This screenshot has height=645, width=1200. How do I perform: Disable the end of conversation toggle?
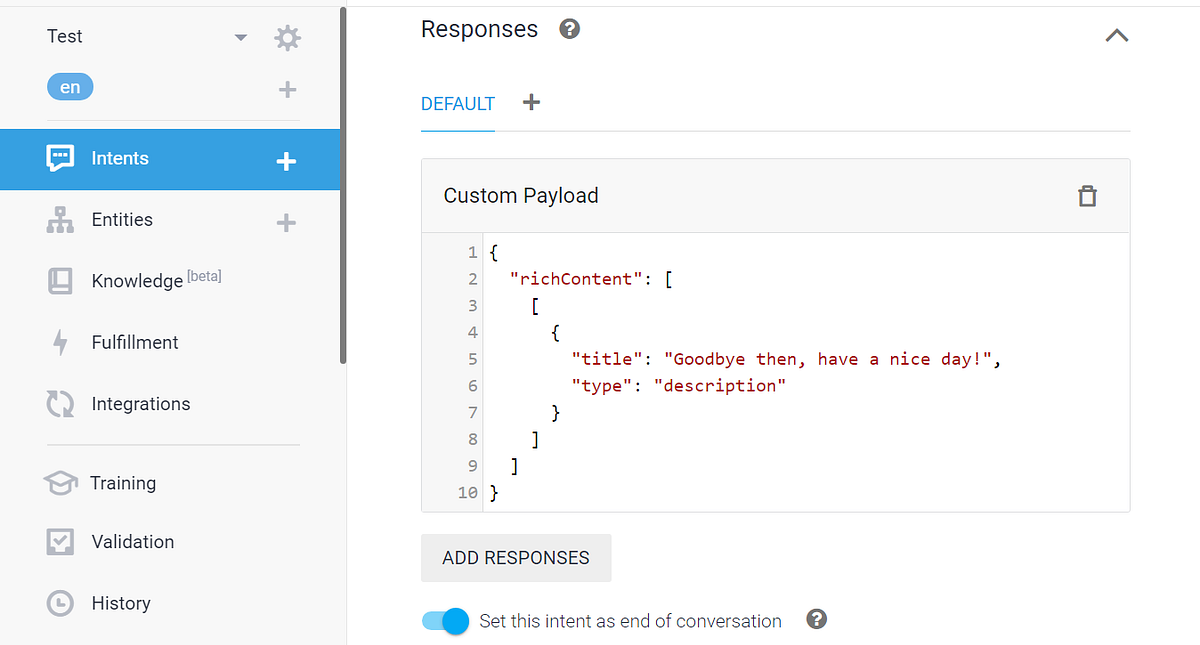point(444,620)
